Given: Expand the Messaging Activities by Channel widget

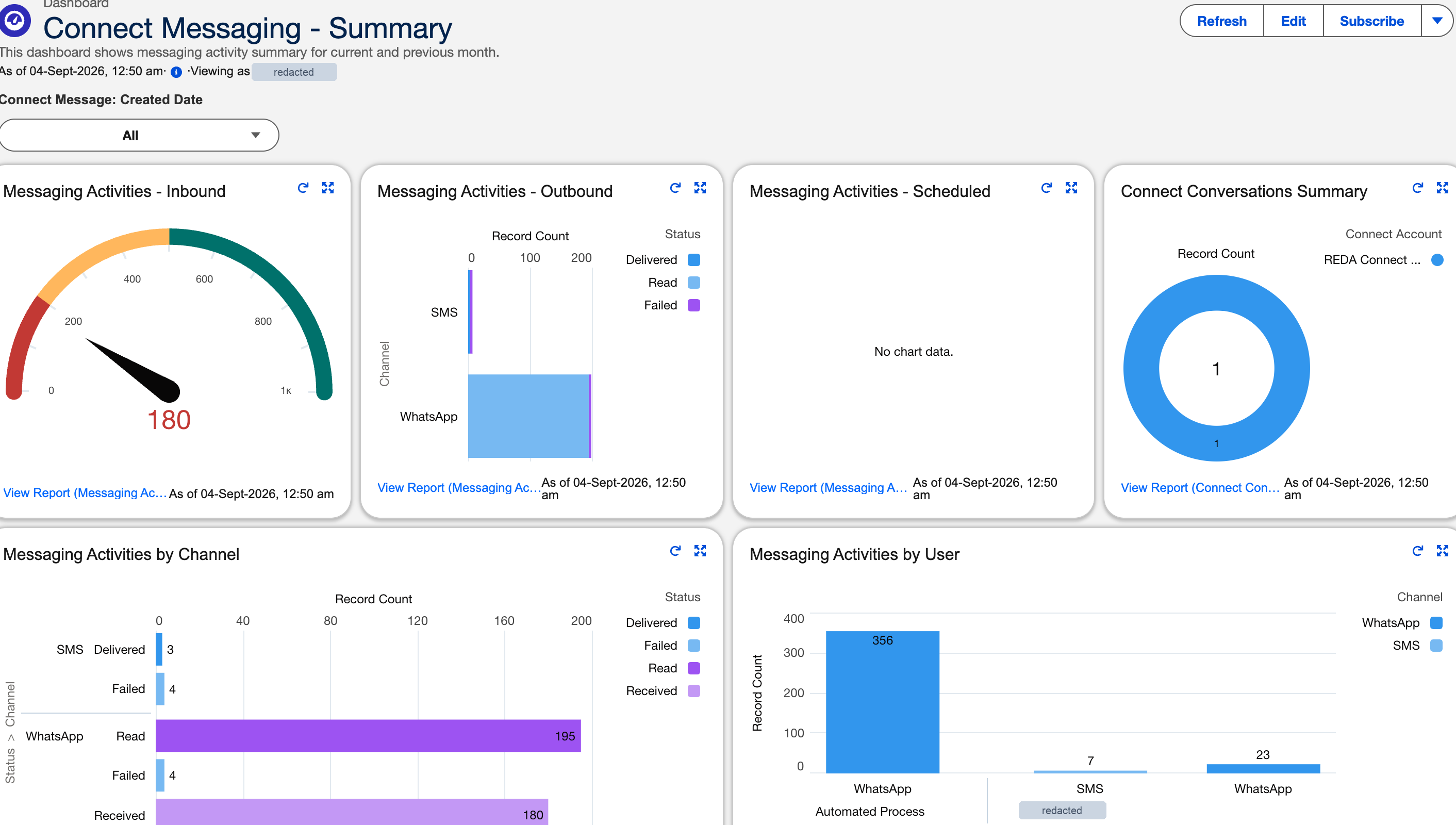Looking at the screenshot, I should 700,551.
